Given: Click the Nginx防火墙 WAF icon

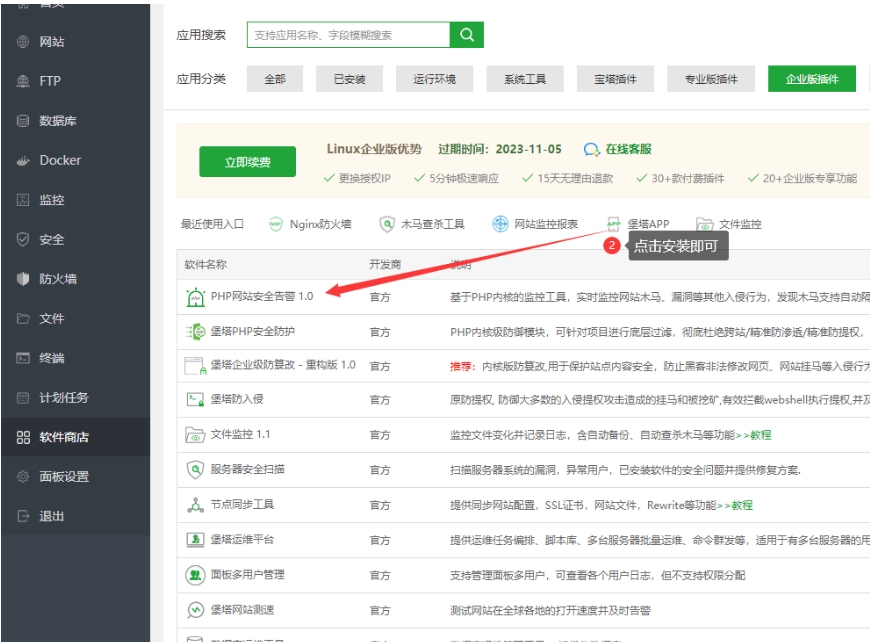Looking at the screenshot, I should pos(275,224).
